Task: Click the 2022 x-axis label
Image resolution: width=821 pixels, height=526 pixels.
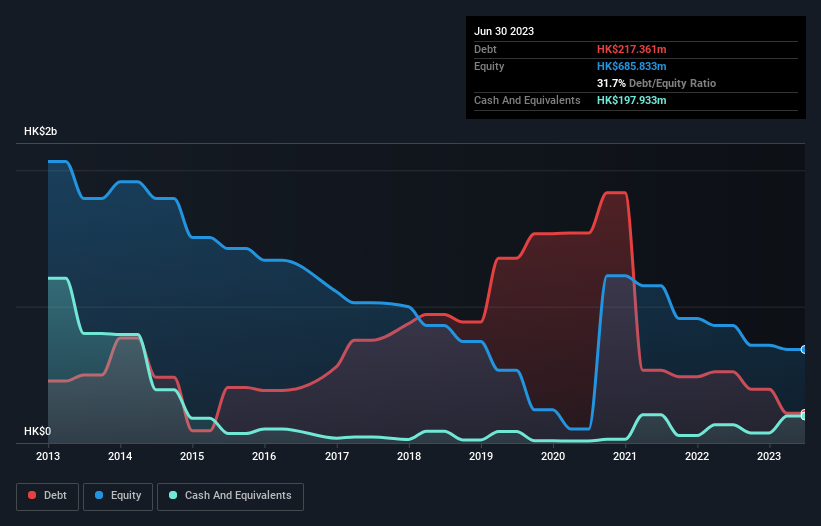Action: click(697, 456)
